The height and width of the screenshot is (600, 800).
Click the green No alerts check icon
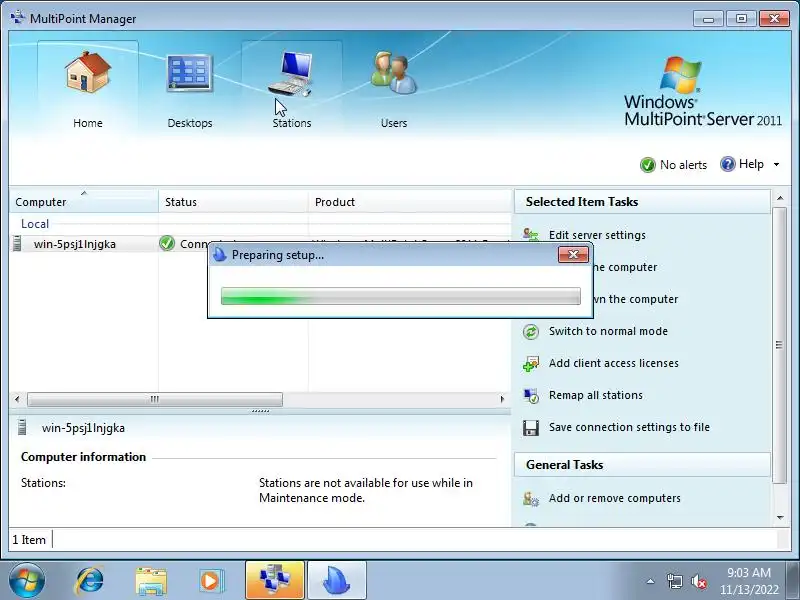[647, 165]
